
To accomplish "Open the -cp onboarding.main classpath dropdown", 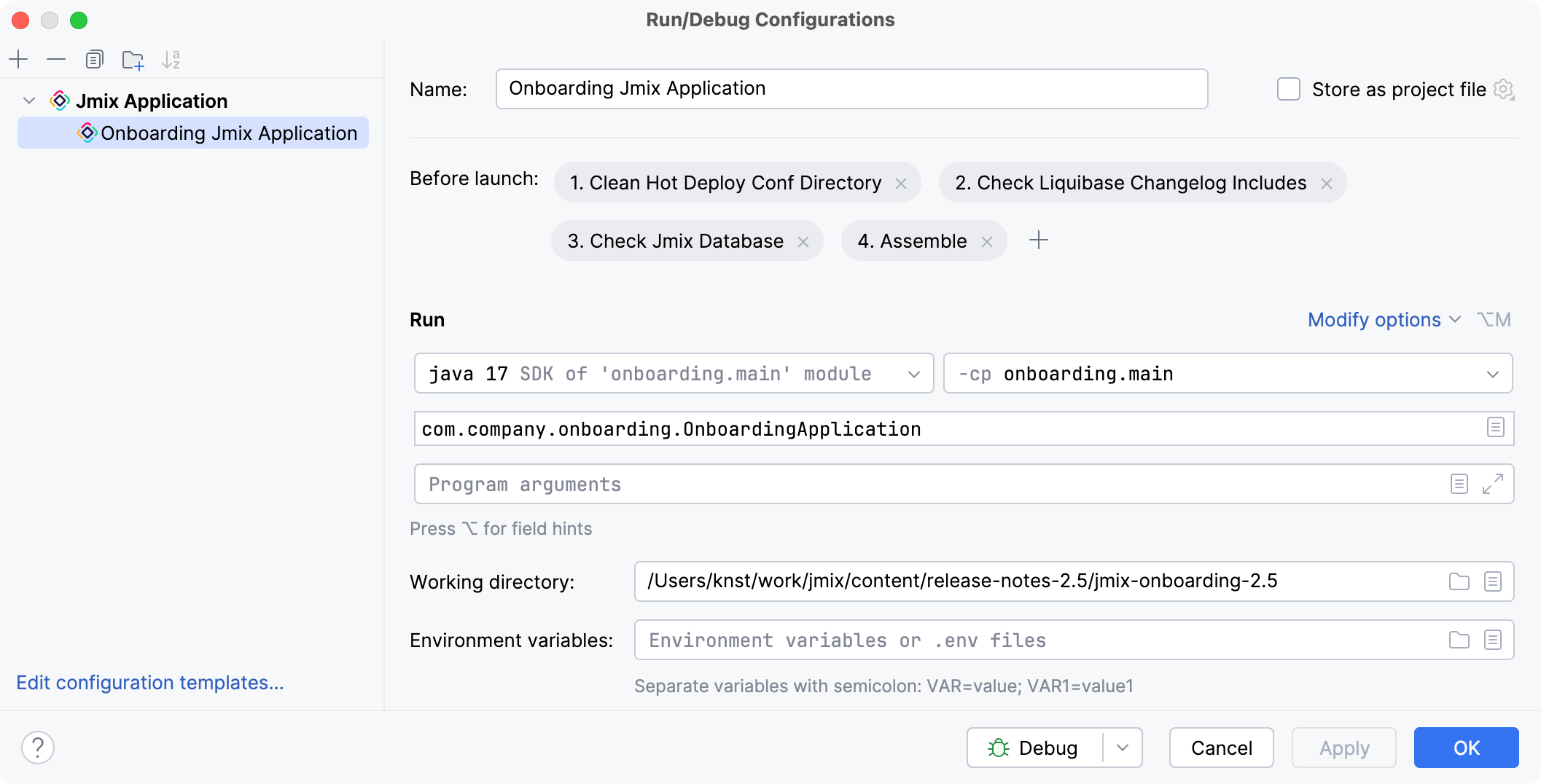I will (x=1228, y=373).
